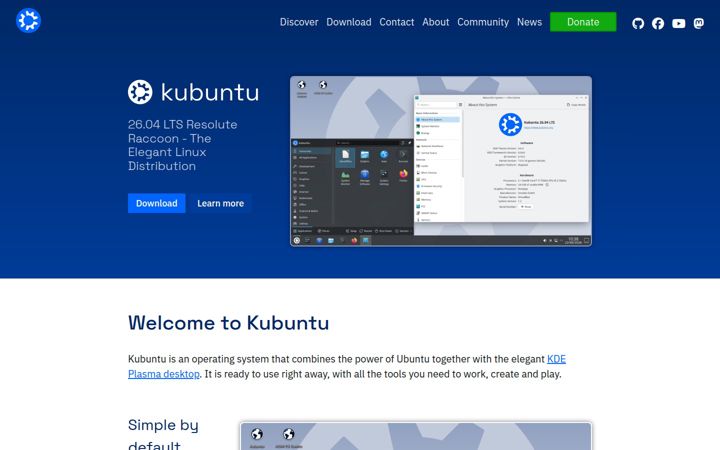The height and width of the screenshot is (450, 720).
Task: Click the blue Download button in hero
Action: click(157, 203)
